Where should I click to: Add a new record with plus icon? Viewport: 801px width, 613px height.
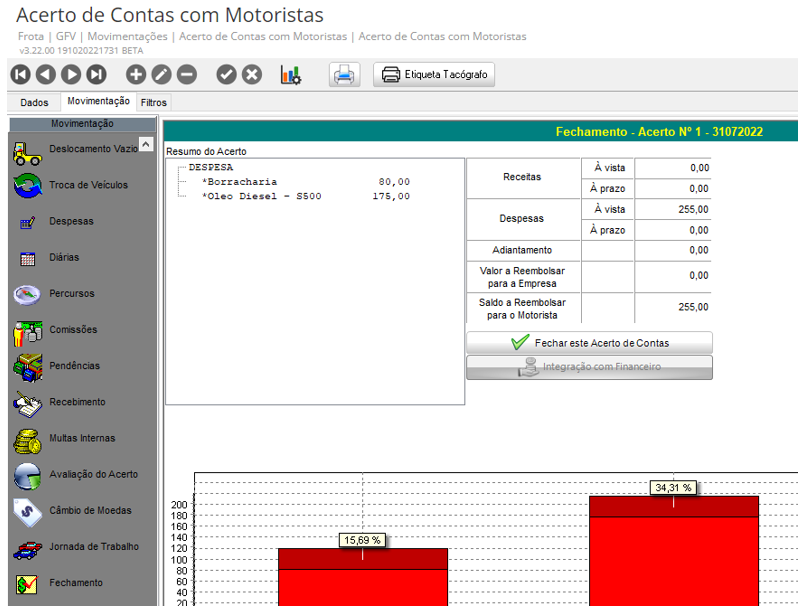[x=136, y=74]
